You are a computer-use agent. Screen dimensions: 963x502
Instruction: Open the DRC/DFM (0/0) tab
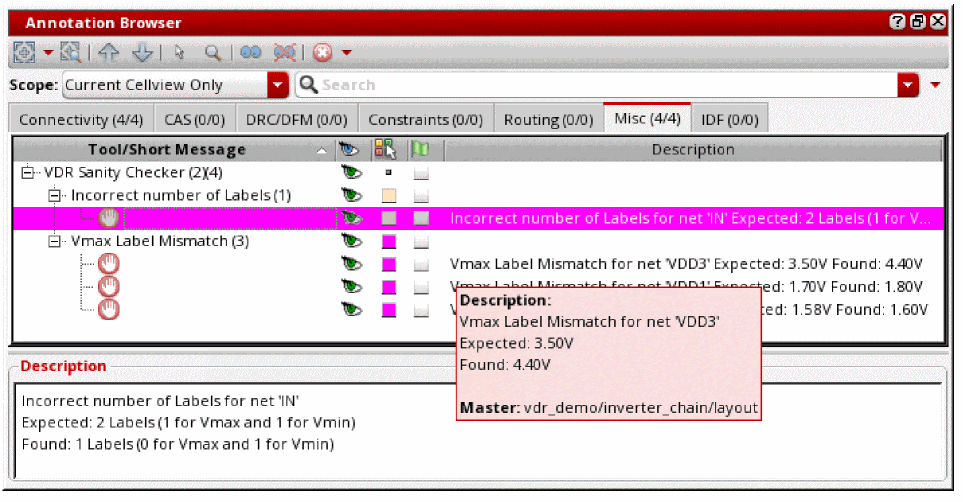pyautogui.click(x=297, y=119)
